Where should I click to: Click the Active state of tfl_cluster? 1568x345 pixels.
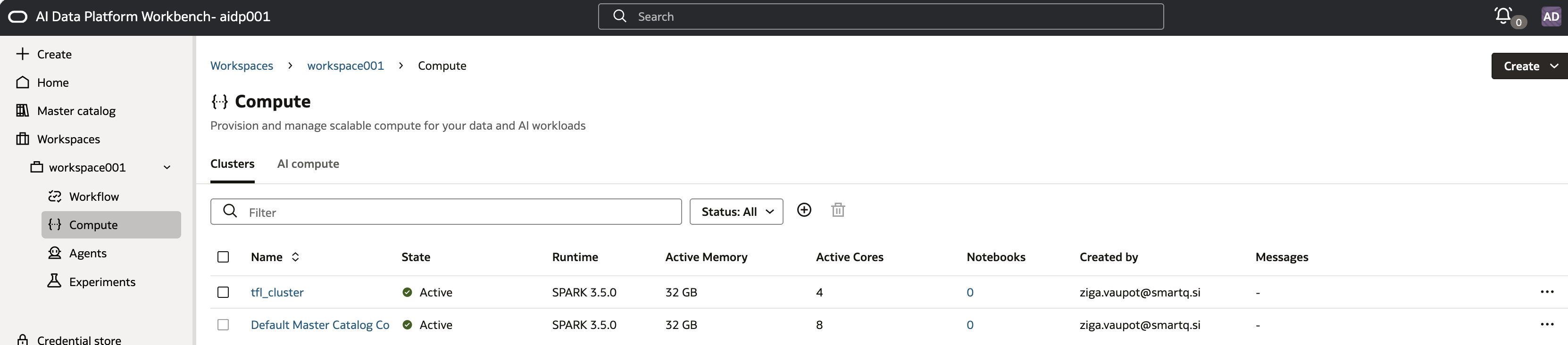[x=427, y=292]
